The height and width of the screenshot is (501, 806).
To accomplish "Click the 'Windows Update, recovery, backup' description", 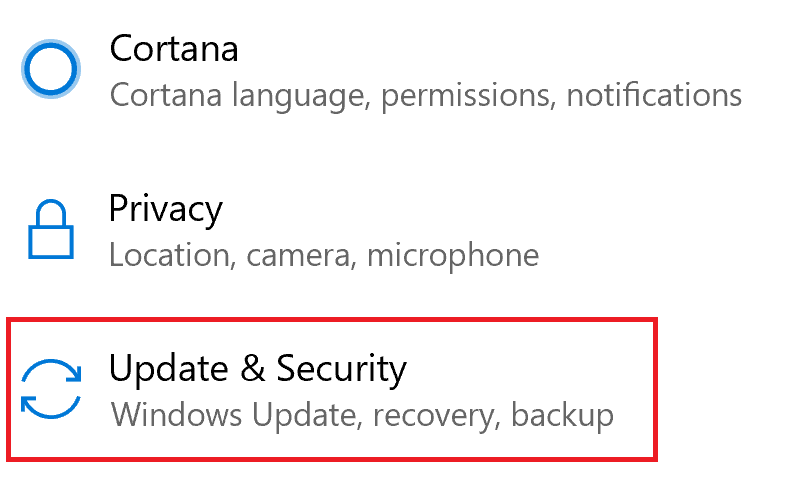I will [362, 415].
